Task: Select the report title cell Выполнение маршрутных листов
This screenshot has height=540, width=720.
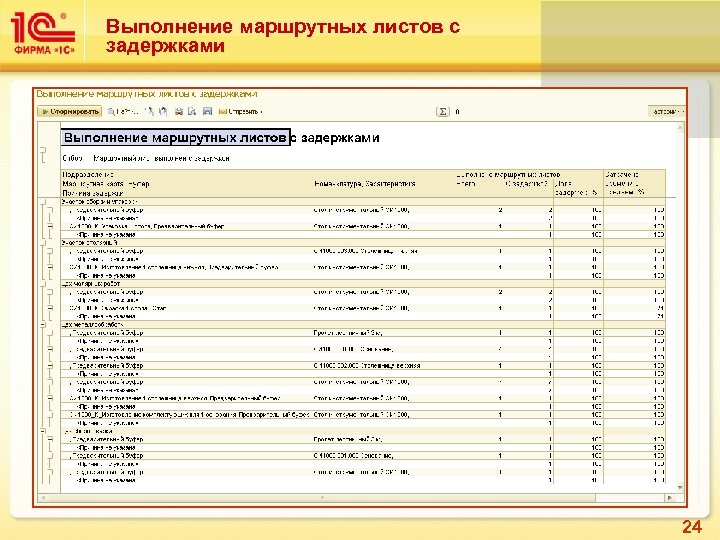Action: click(x=175, y=138)
